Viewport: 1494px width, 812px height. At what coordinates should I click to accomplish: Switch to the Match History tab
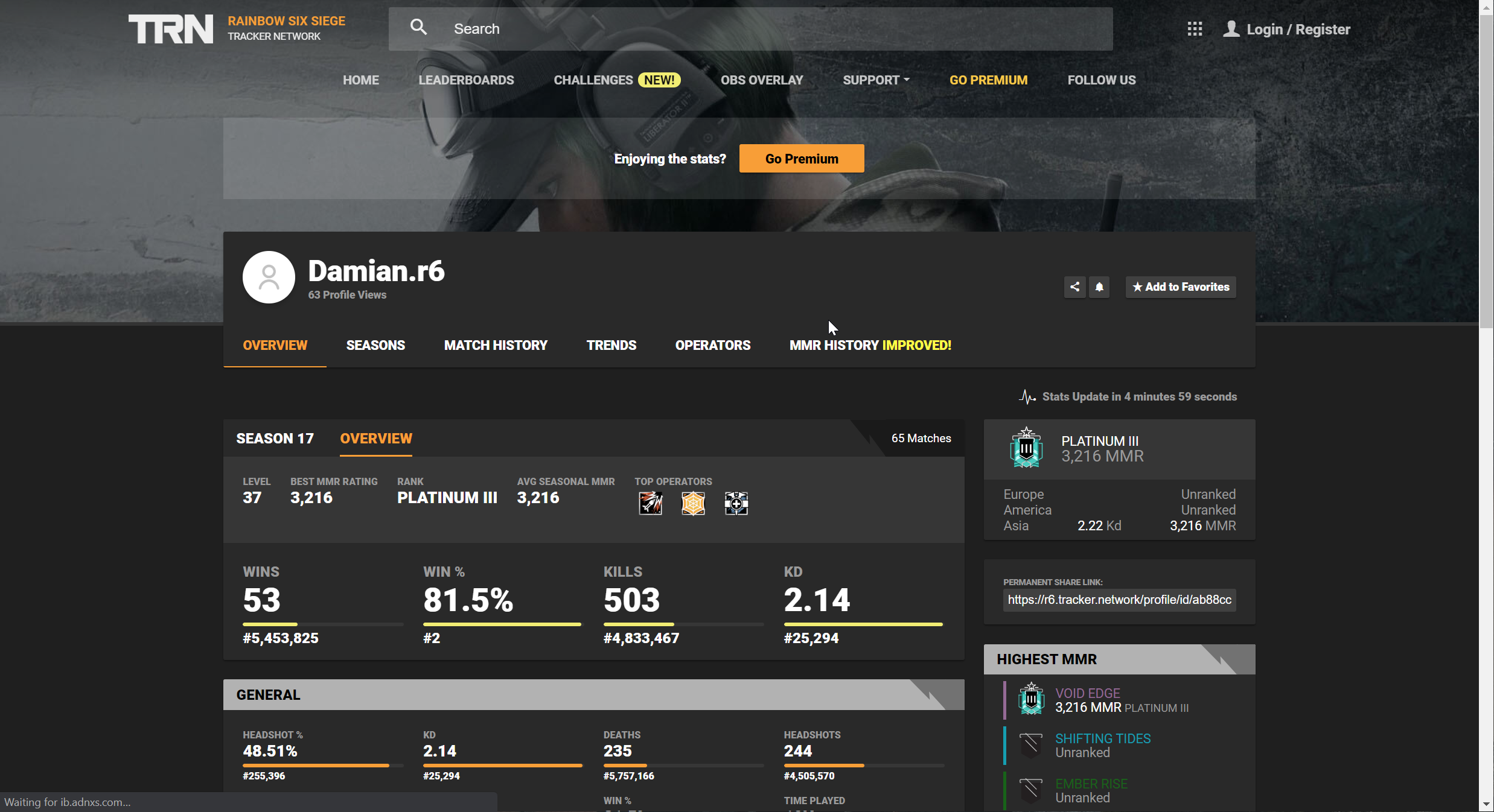496,345
